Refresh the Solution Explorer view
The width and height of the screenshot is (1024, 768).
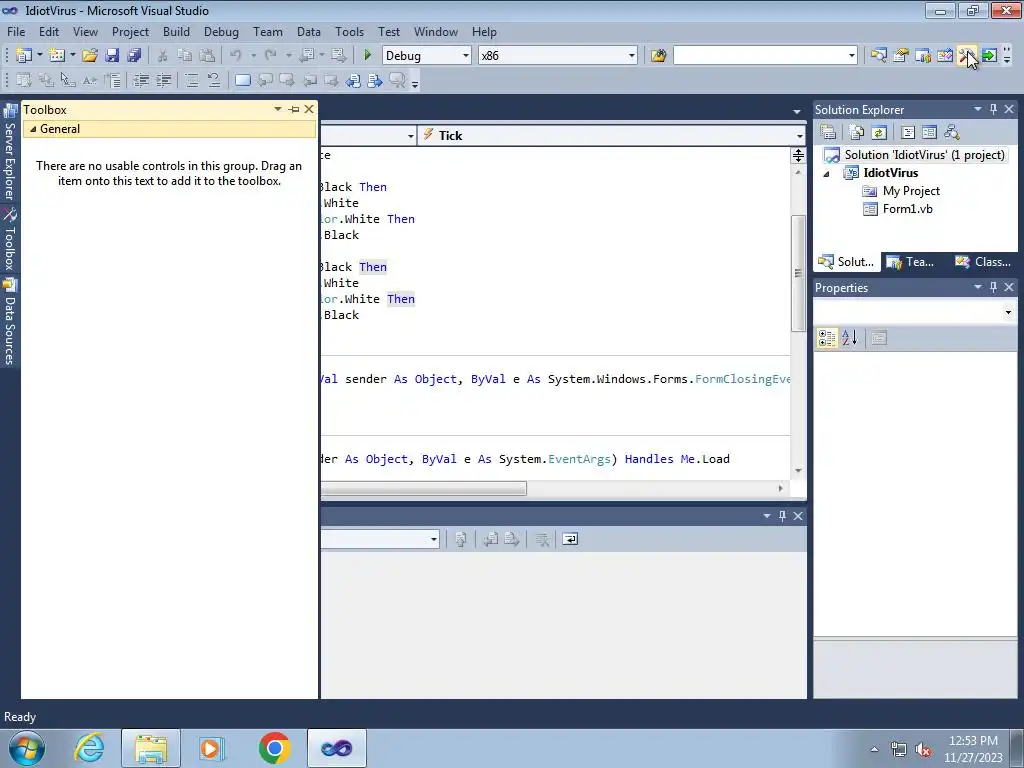[x=879, y=132]
